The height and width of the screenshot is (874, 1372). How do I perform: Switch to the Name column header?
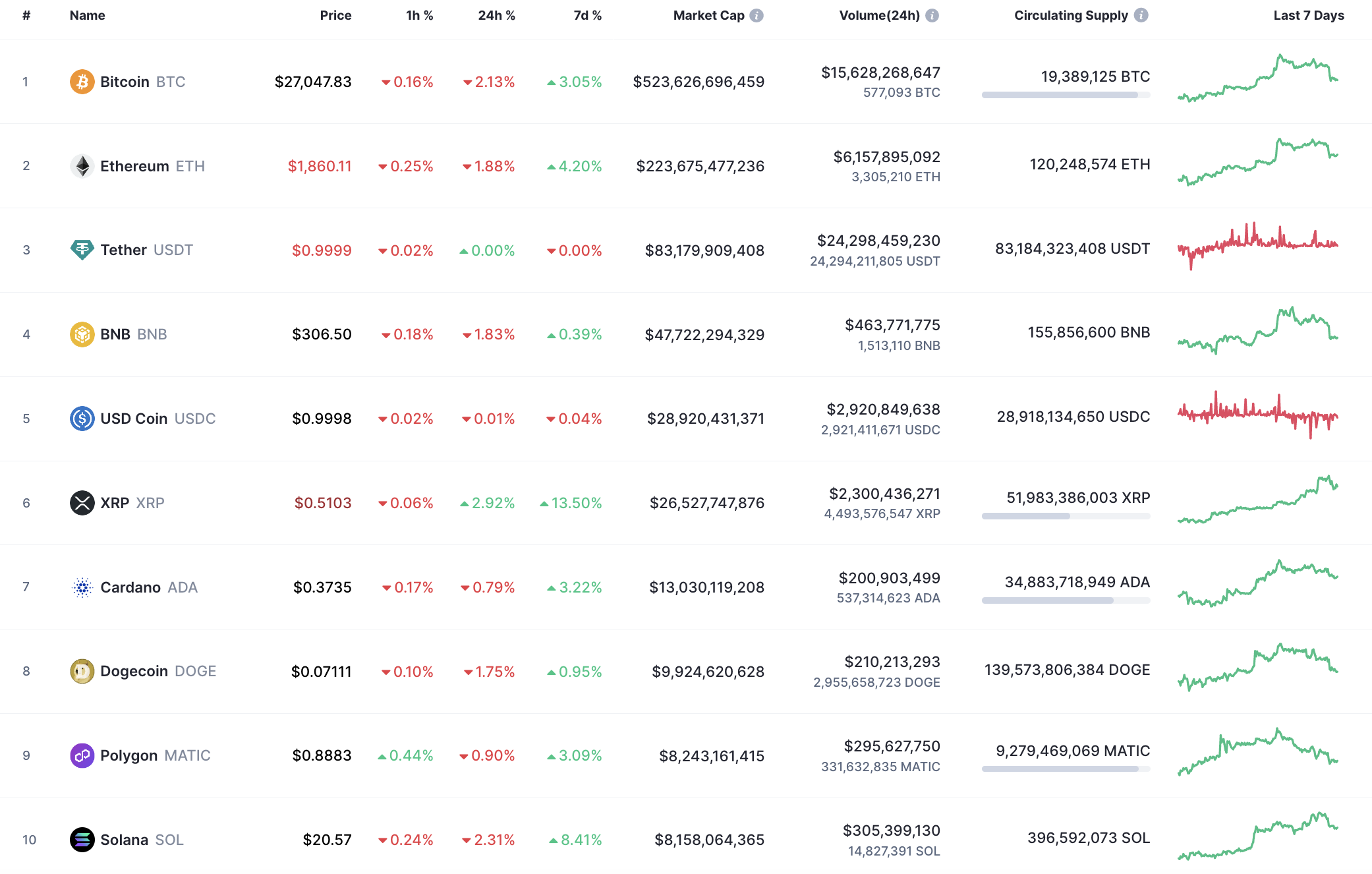pyautogui.click(x=87, y=15)
